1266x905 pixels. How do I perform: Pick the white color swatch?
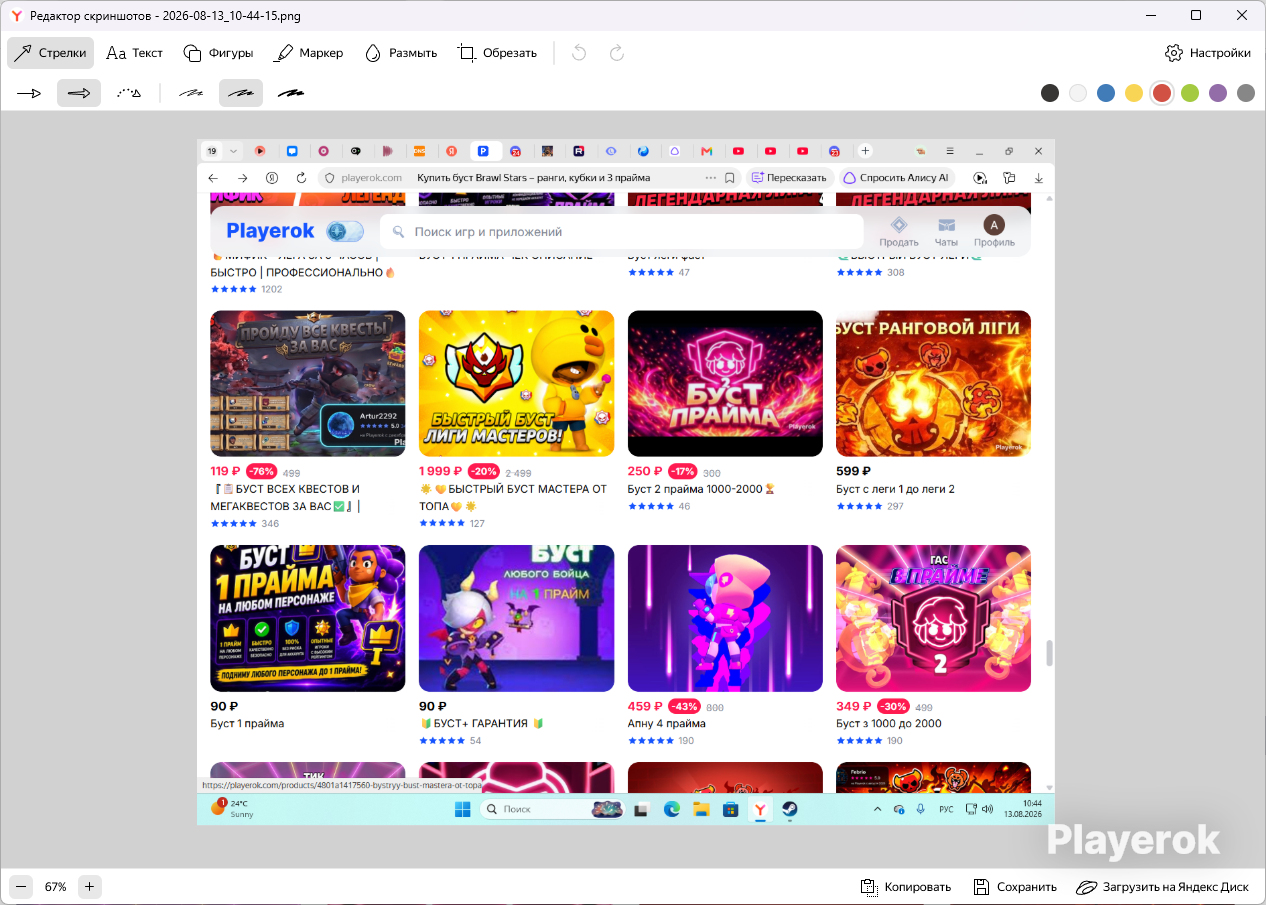click(x=1078, y=93)
